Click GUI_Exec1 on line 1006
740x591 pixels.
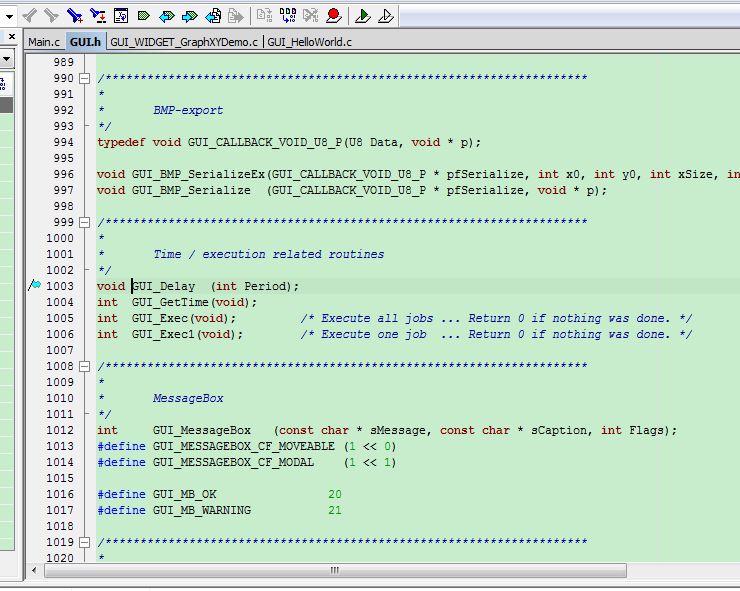(163, 335)
